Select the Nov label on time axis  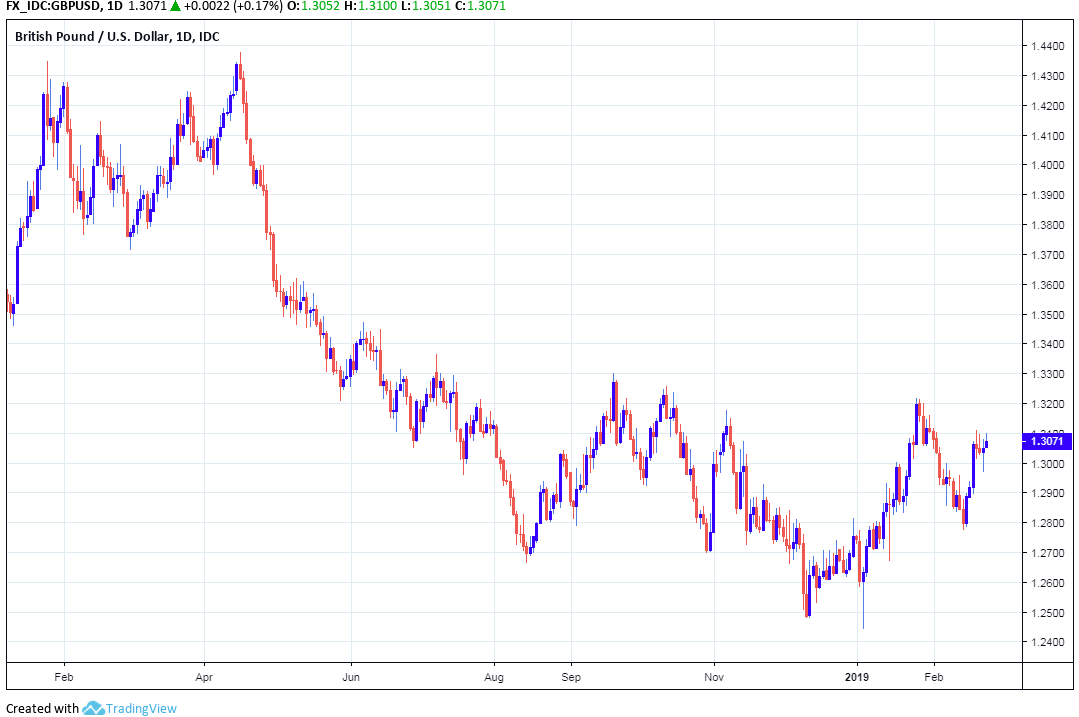[x=714, y=675]
